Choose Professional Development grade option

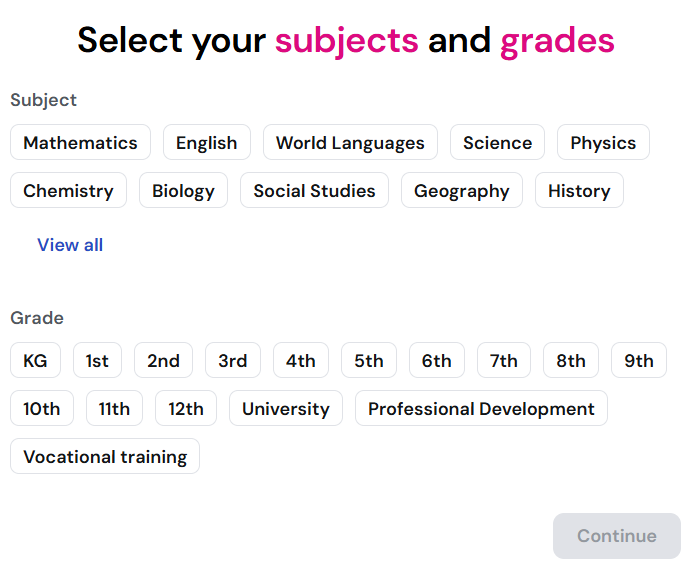click(x=481, y=409)
